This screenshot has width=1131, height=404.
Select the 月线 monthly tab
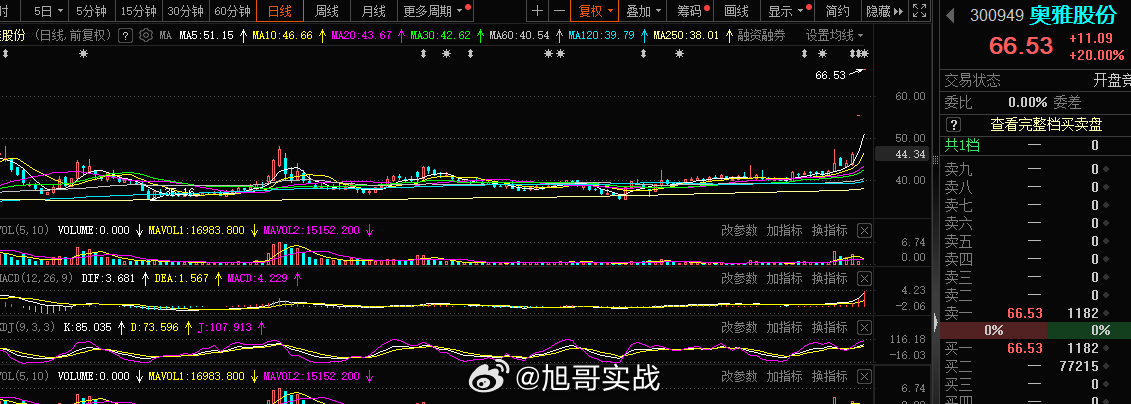tap(374, 11)
